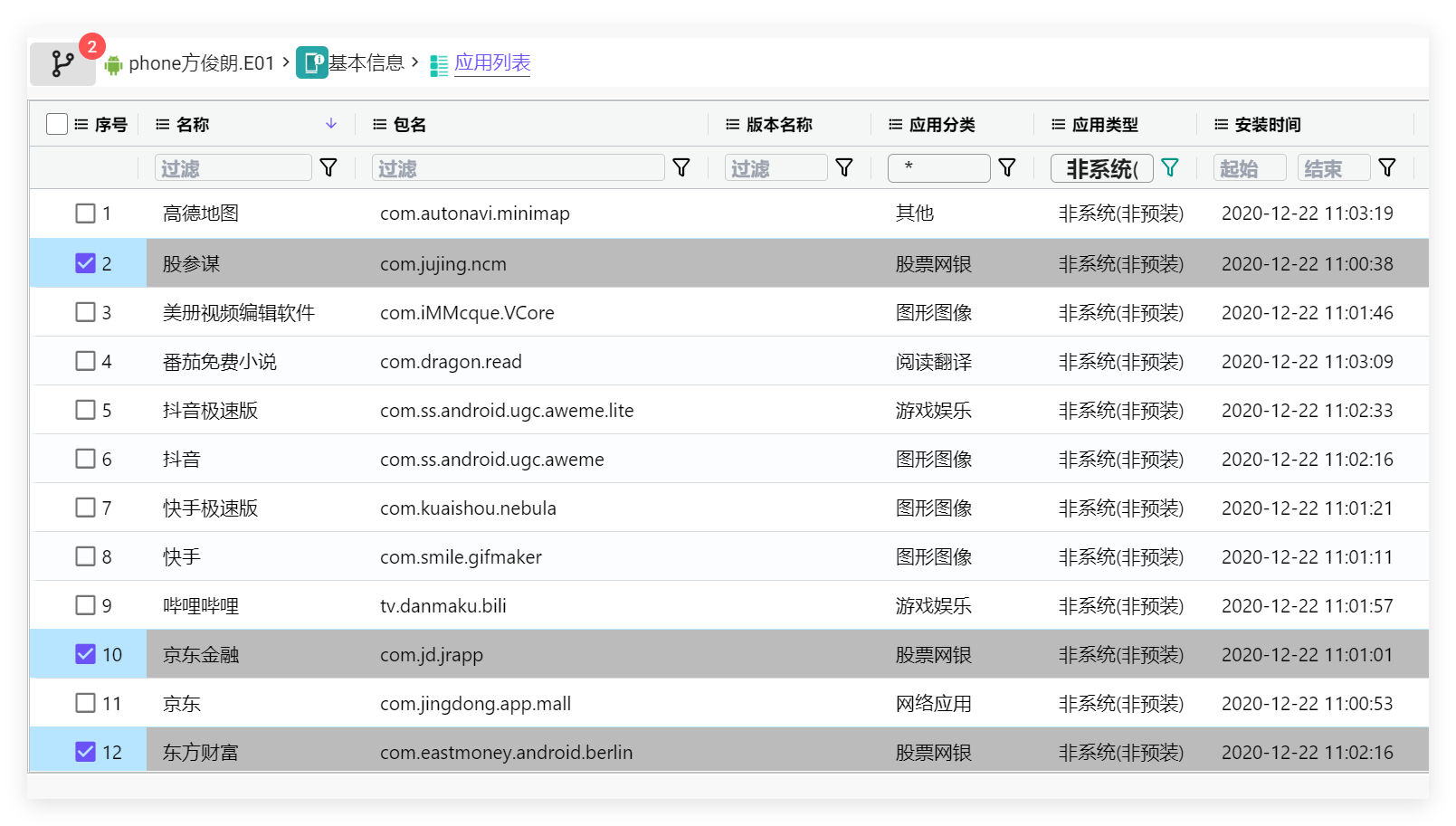The width and height of the screenshot is (1456, 826).
Task: Toggle the select-all header checkbox
Action: point(57,124)
